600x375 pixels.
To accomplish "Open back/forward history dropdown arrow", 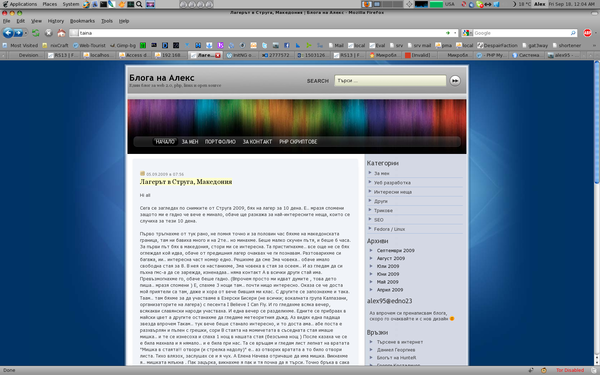I will click(x=26, y=33).
